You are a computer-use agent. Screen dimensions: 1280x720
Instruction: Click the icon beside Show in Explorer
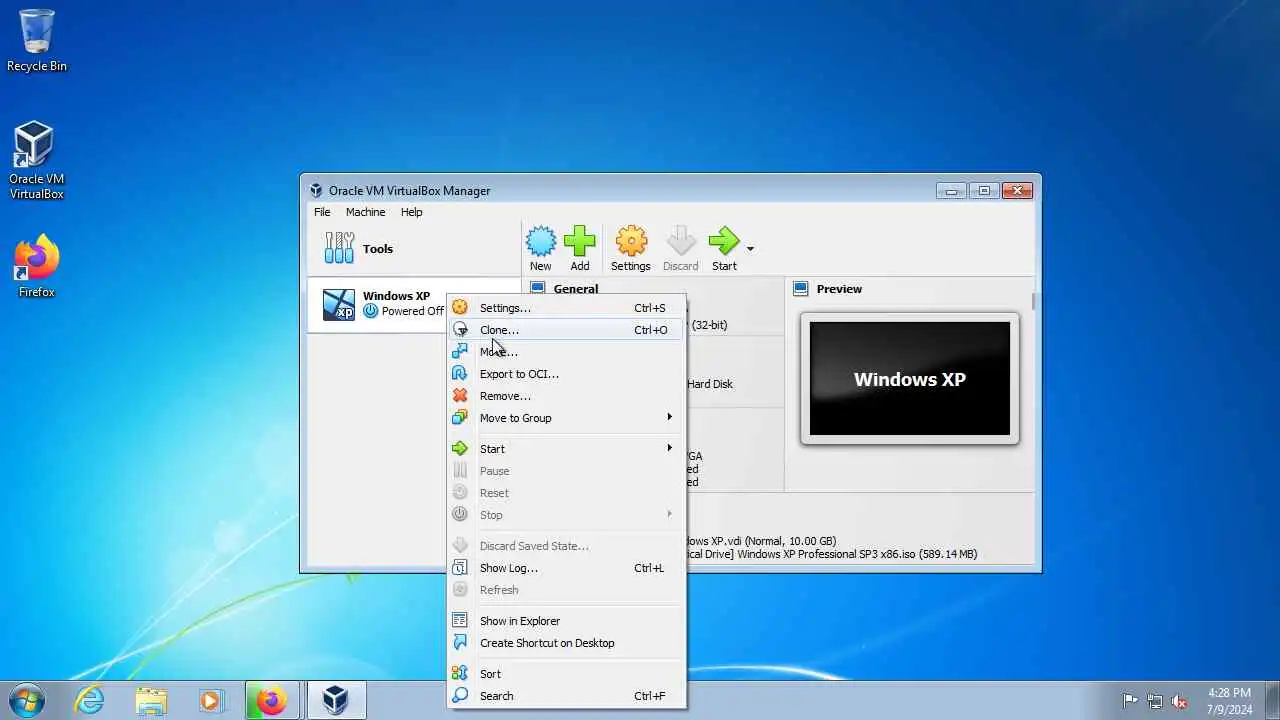tap(460, 621)
